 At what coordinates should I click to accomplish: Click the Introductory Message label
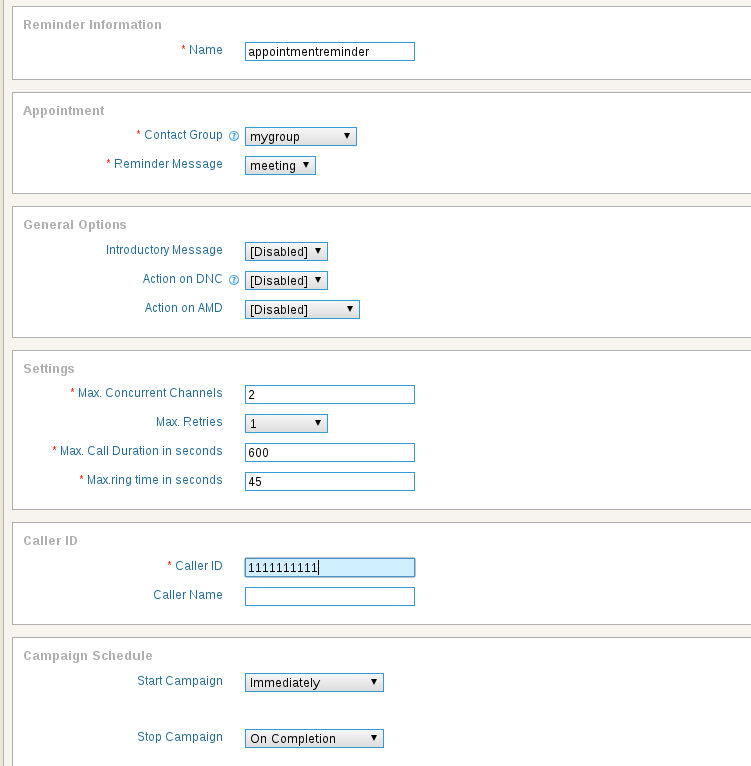click(x=164, y=250)
